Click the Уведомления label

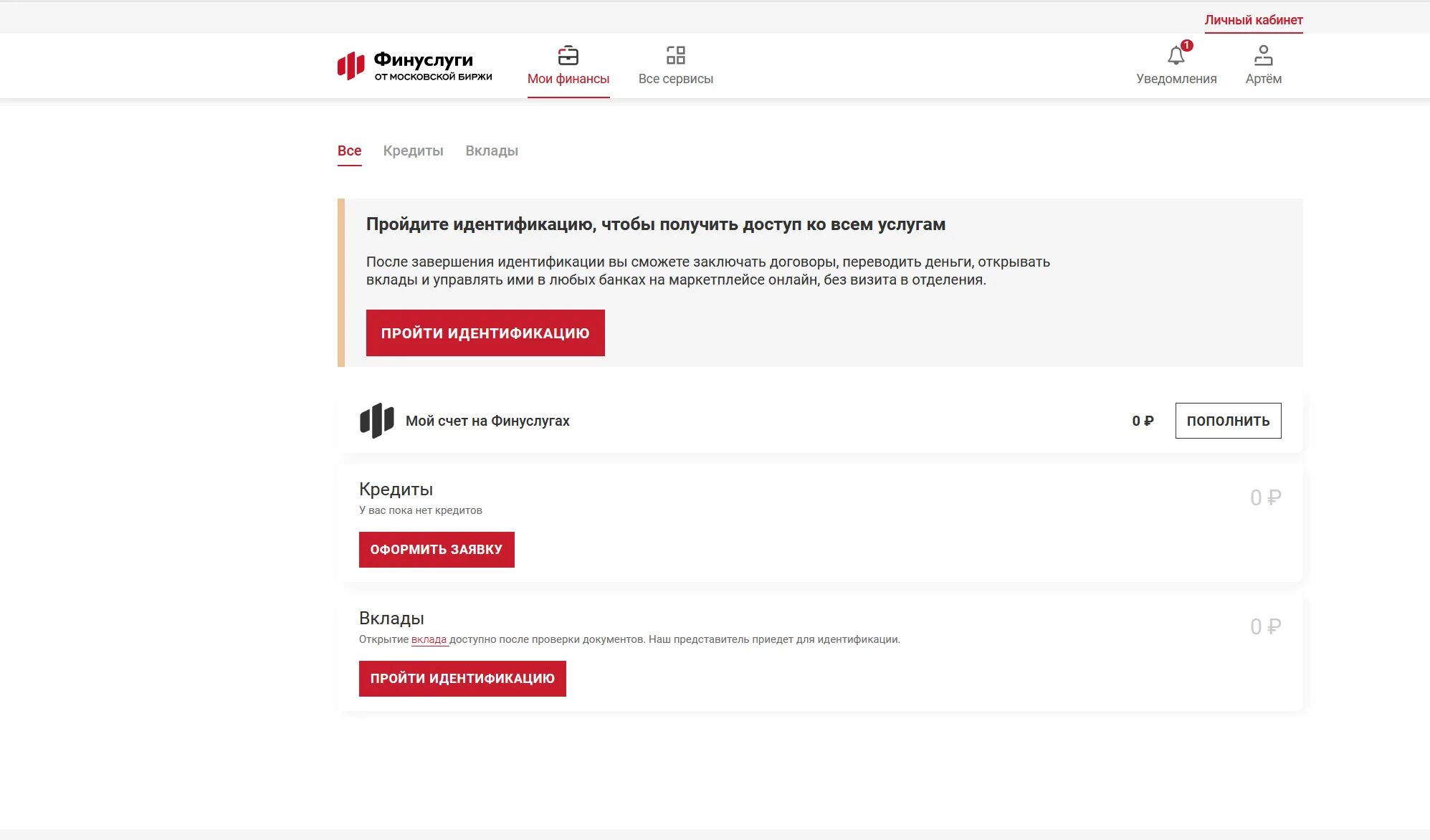1176,79
